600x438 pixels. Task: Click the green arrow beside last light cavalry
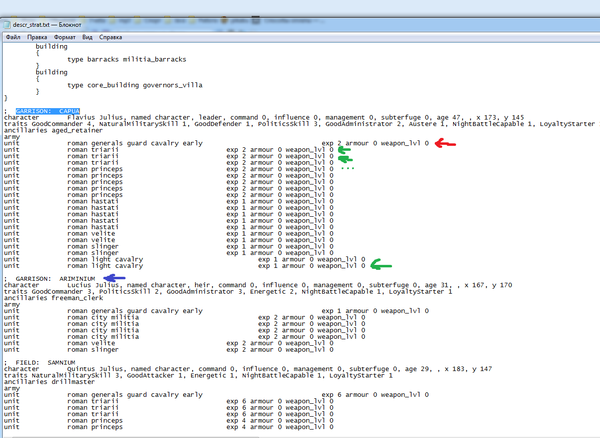(x=379, y=265)
